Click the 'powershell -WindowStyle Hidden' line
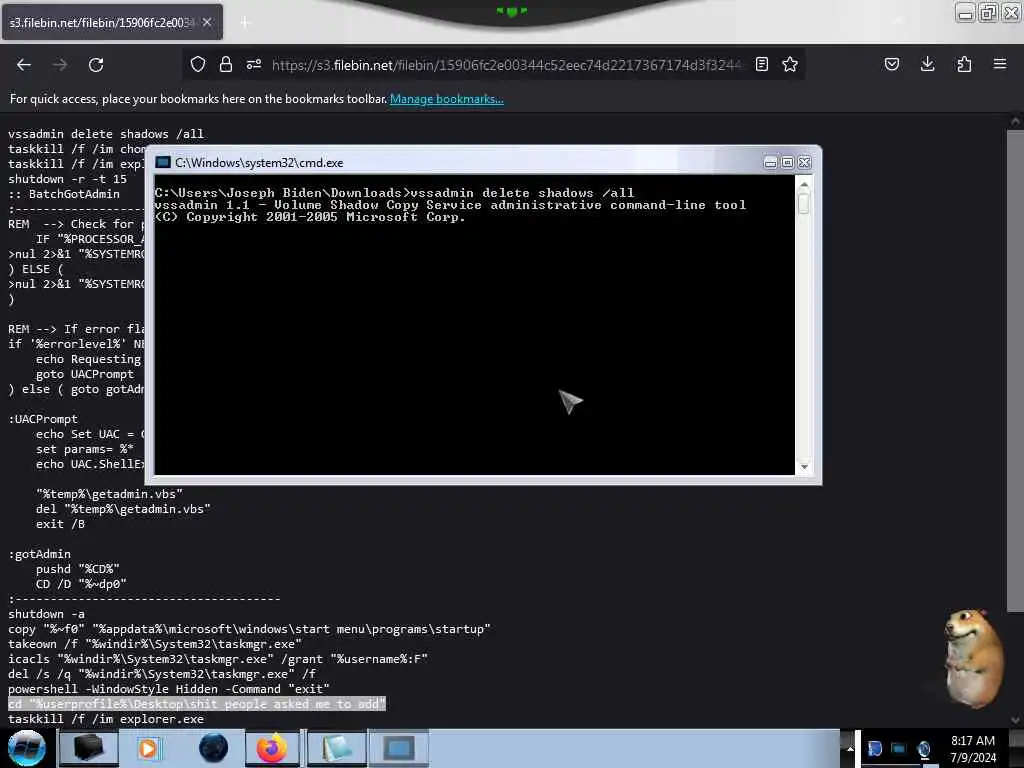This screenshot has height=768, width=1024. (168, 689)
